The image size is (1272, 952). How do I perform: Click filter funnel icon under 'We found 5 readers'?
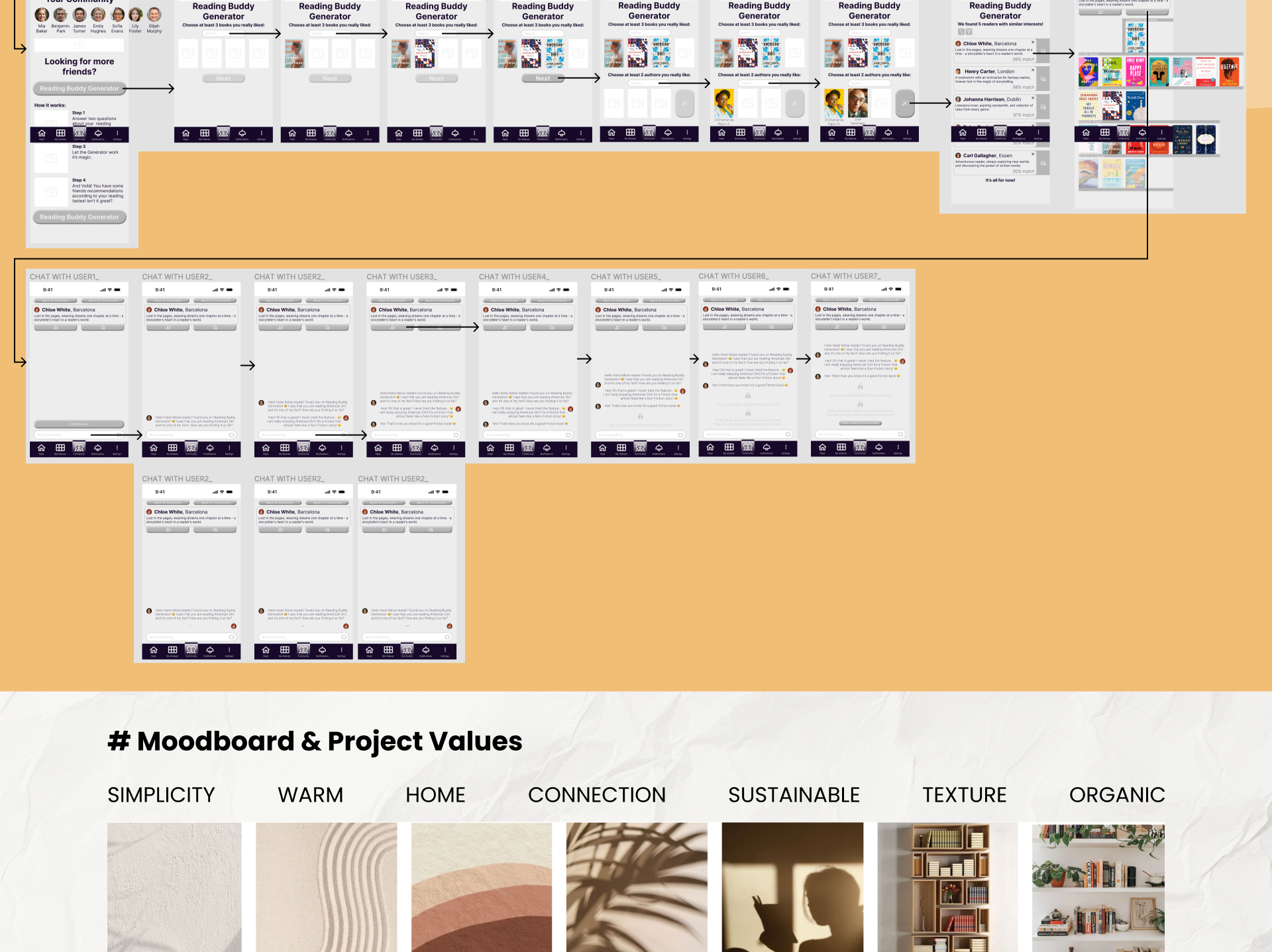point(969,32)
